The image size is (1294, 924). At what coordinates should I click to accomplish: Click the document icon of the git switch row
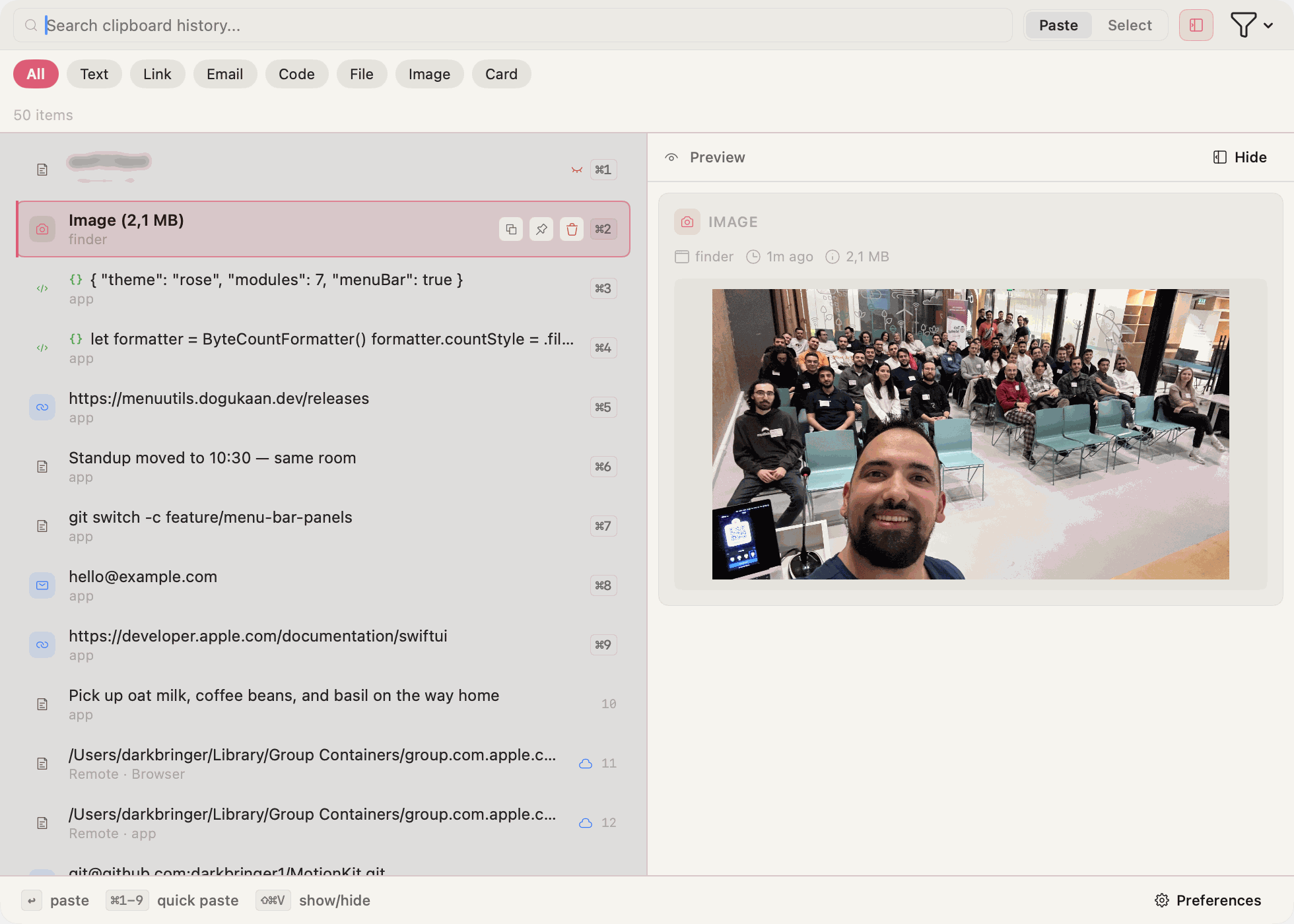point(42,526)
